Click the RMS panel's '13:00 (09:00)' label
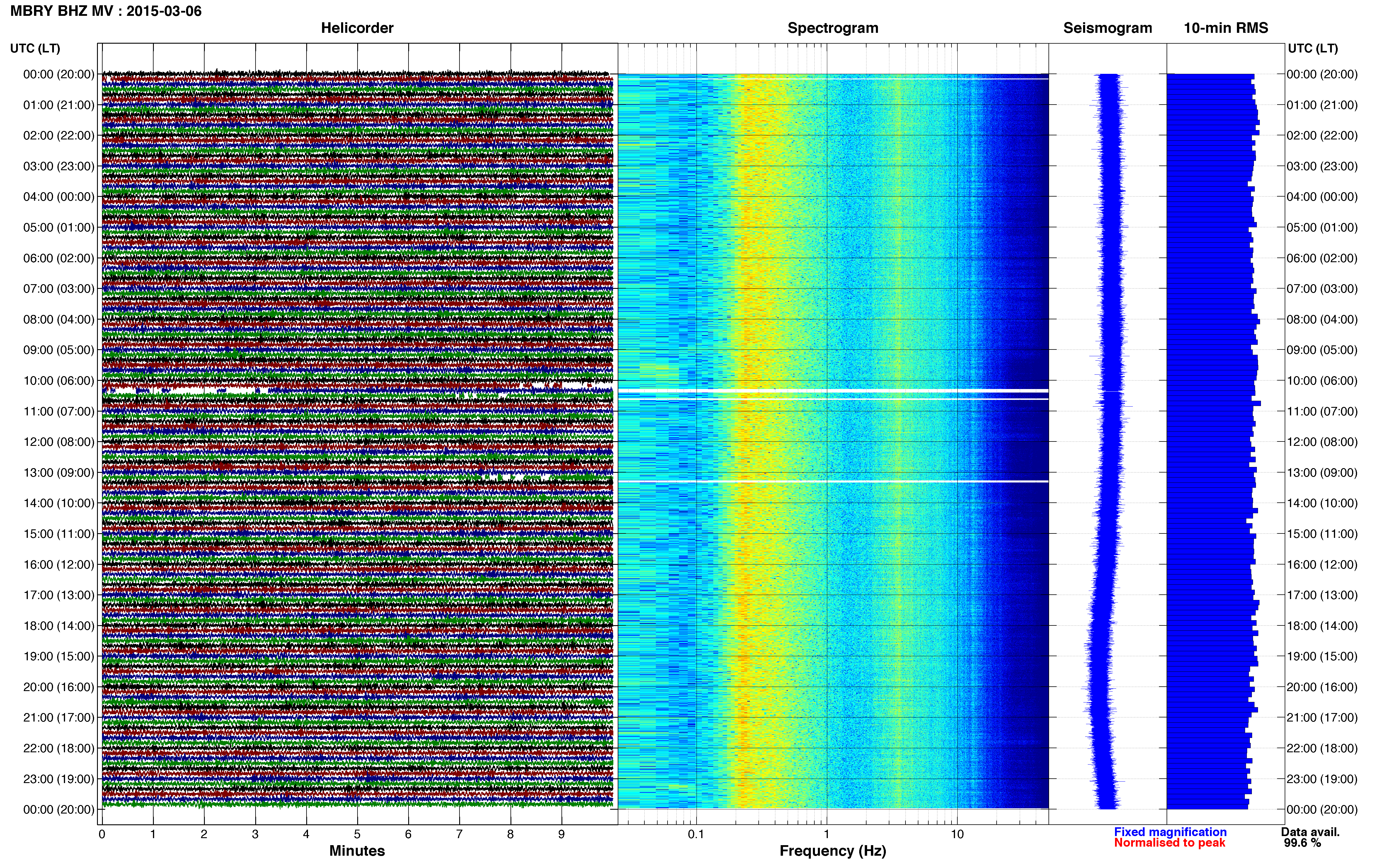Image resolution: width=1389 pixels, height=868 pixels. 1322,473
